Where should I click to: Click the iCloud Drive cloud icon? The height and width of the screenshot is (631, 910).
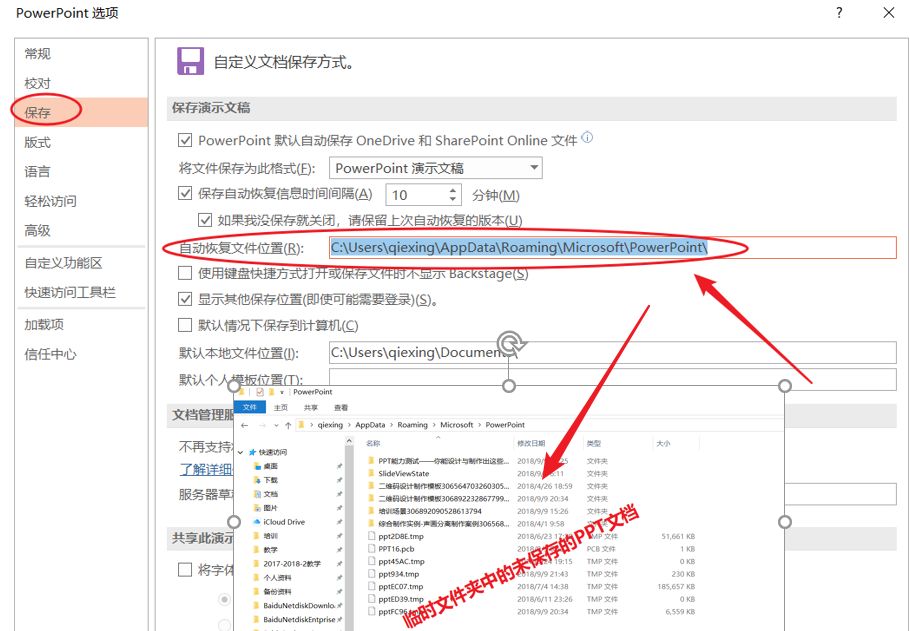[257, 522]
